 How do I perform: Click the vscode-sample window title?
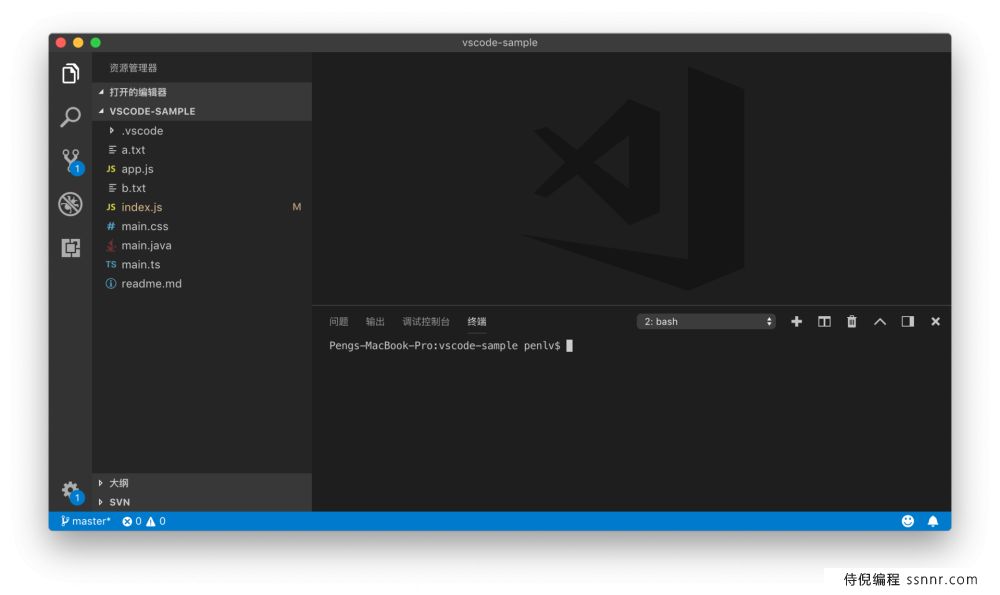point(499,42)
